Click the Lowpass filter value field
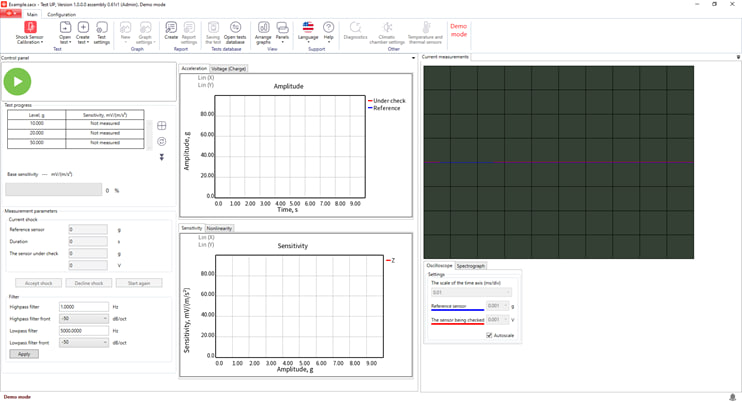Image resolution: width=742 pixels, height=402 pixels. [84, 331]
